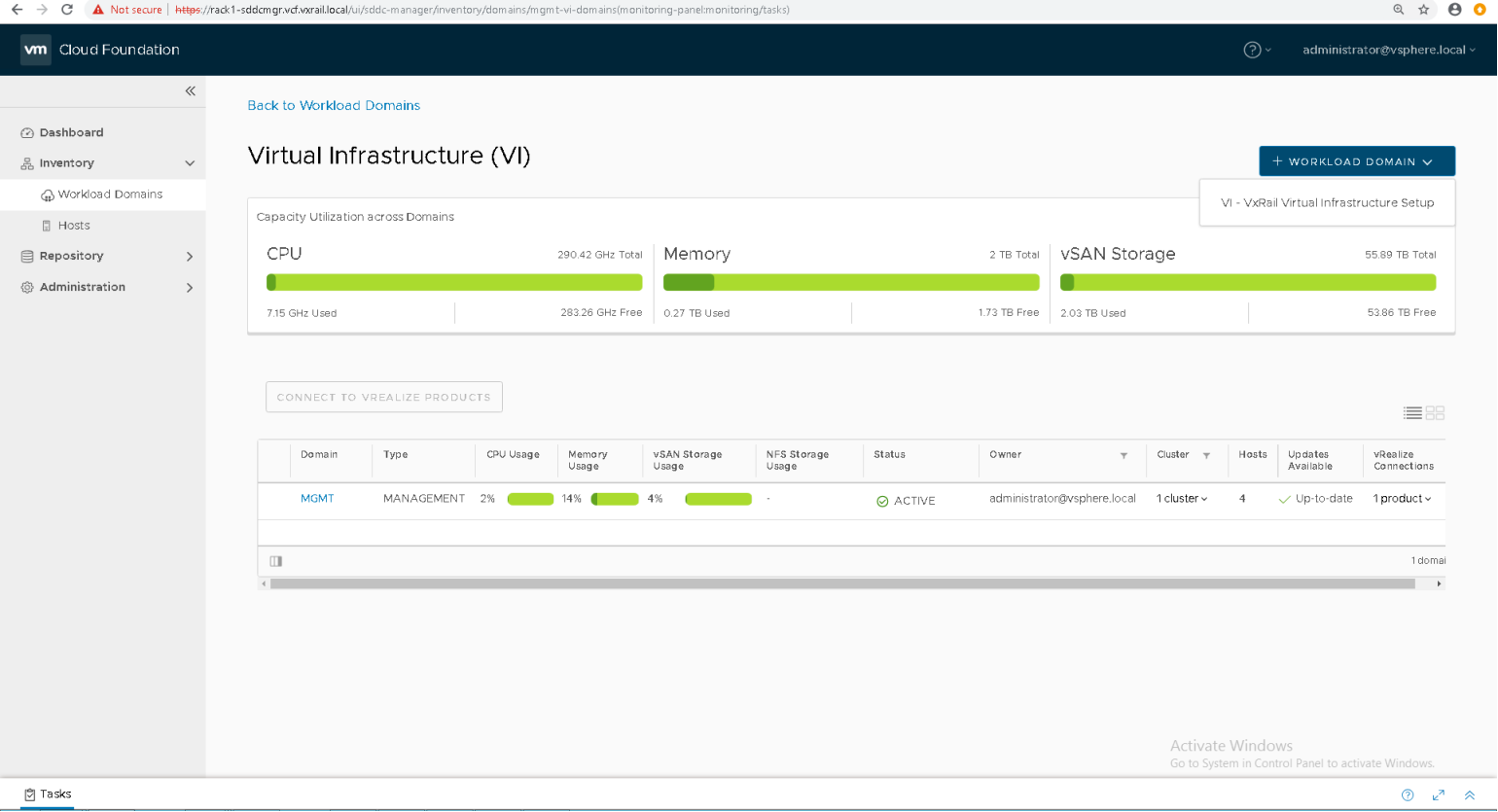The height and width of the screenshot is (812, 1498).
Task: Click the orange browser update icon
Action: 1480,10
